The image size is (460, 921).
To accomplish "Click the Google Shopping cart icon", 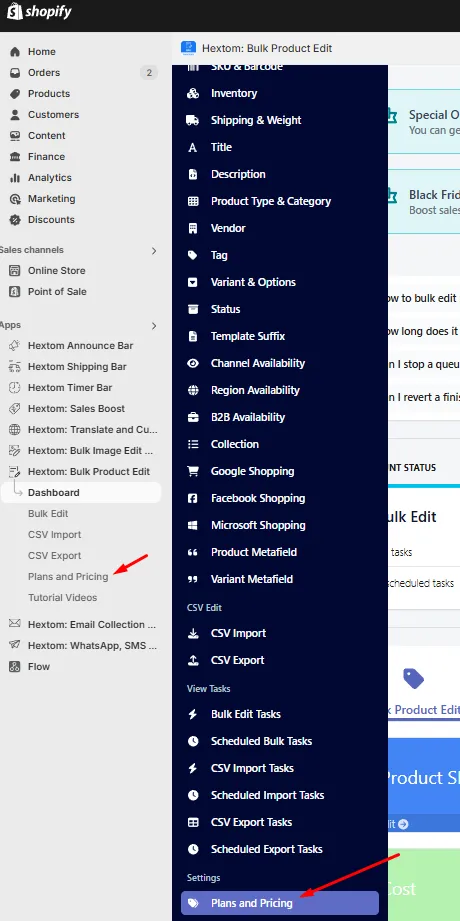I will 193,472.
